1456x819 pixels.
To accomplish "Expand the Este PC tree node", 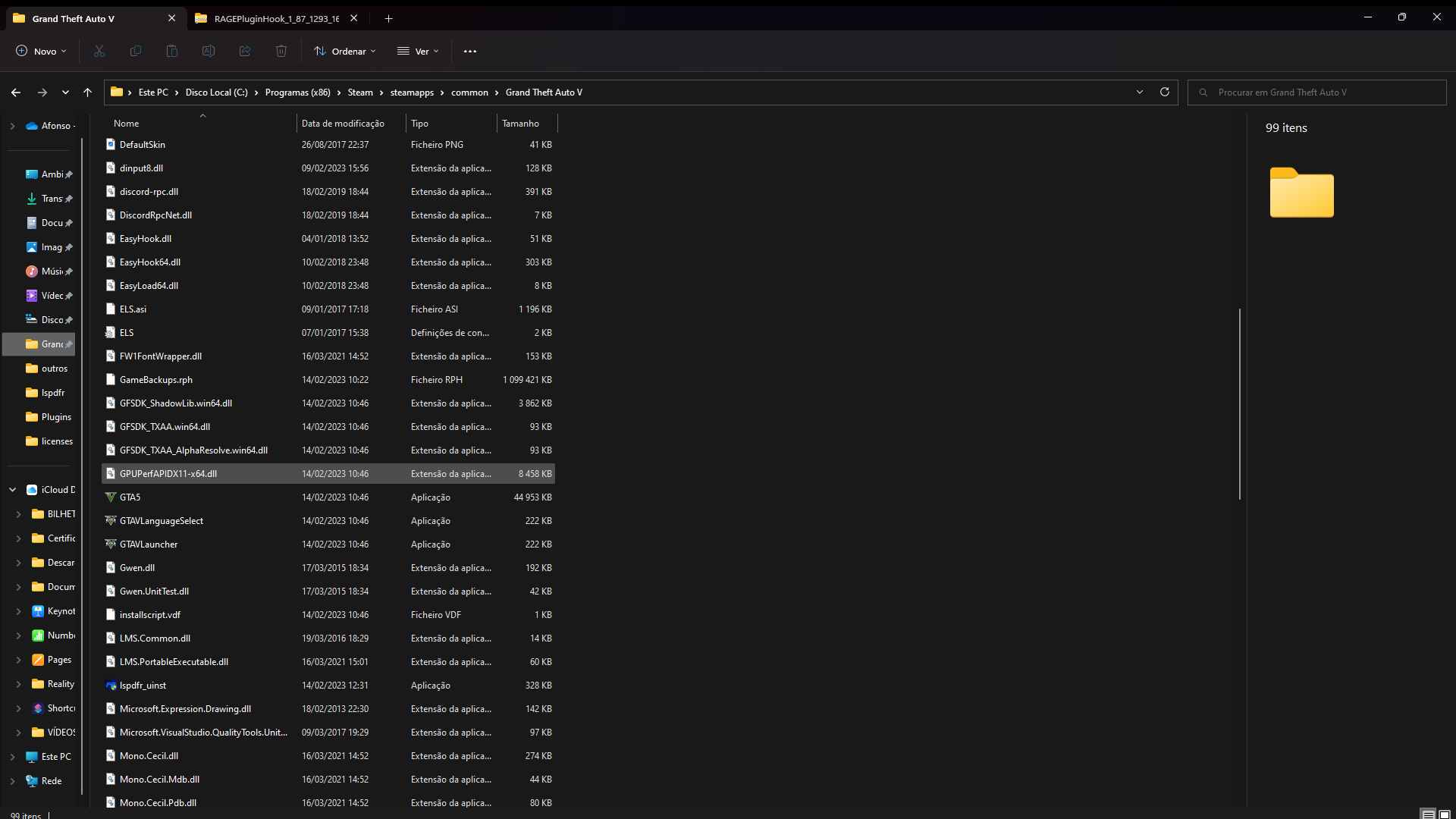I will pyautogui.click(x=12, y=757).
